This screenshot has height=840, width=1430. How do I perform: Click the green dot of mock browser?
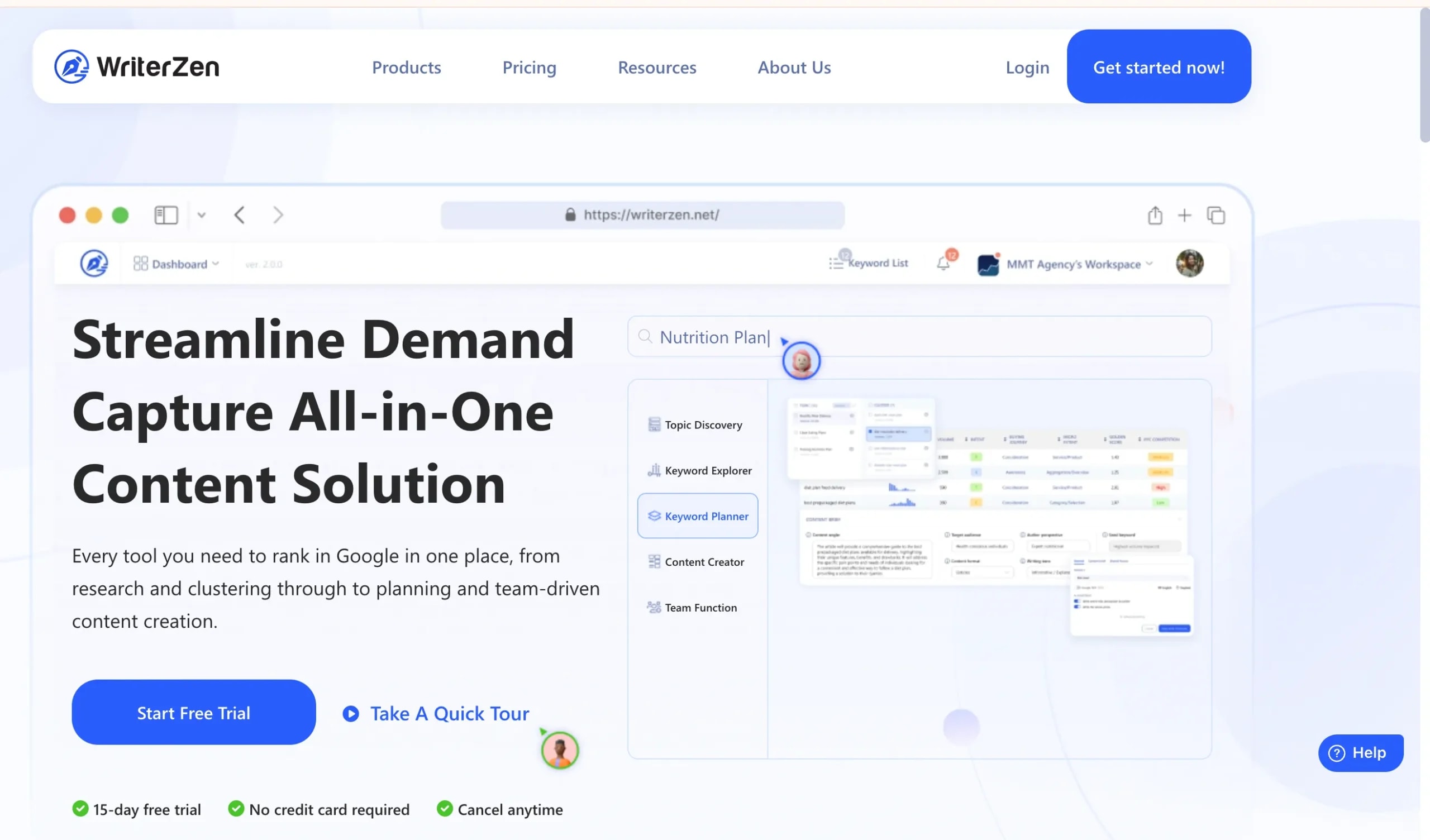(120, 215)
